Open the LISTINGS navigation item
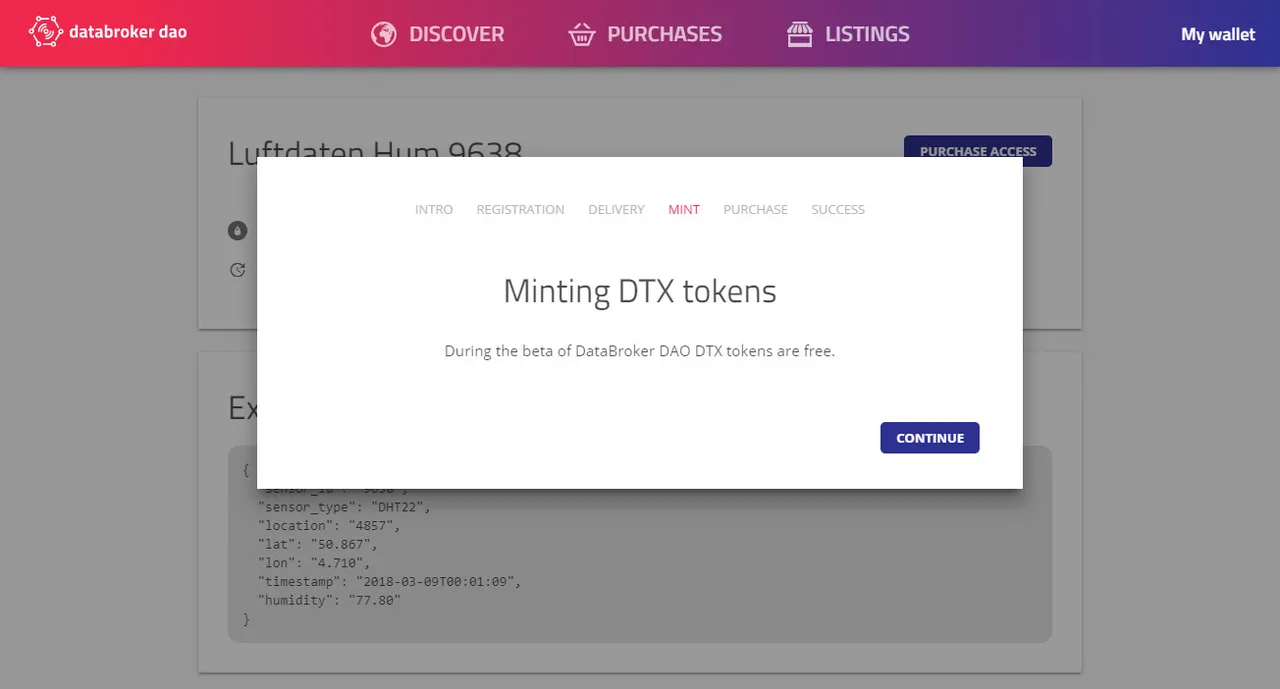 848,34
